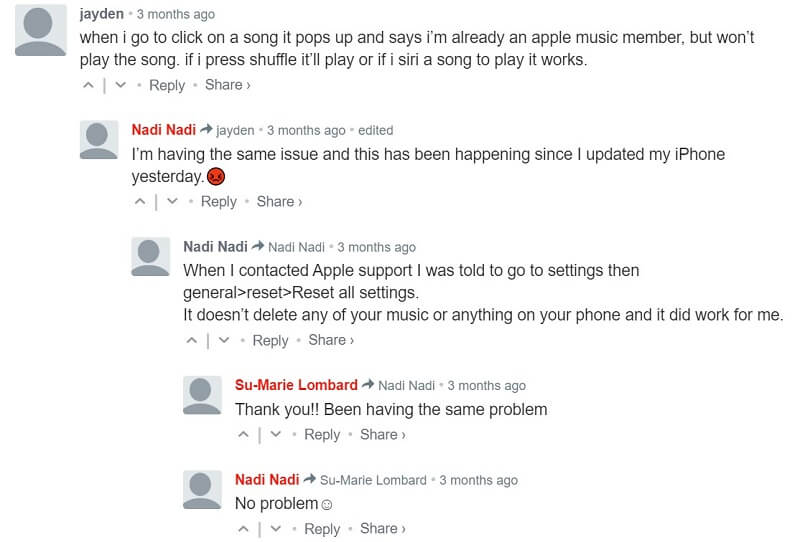Downvote Su-Marie Lombard's thank you comment

point(277,435)
